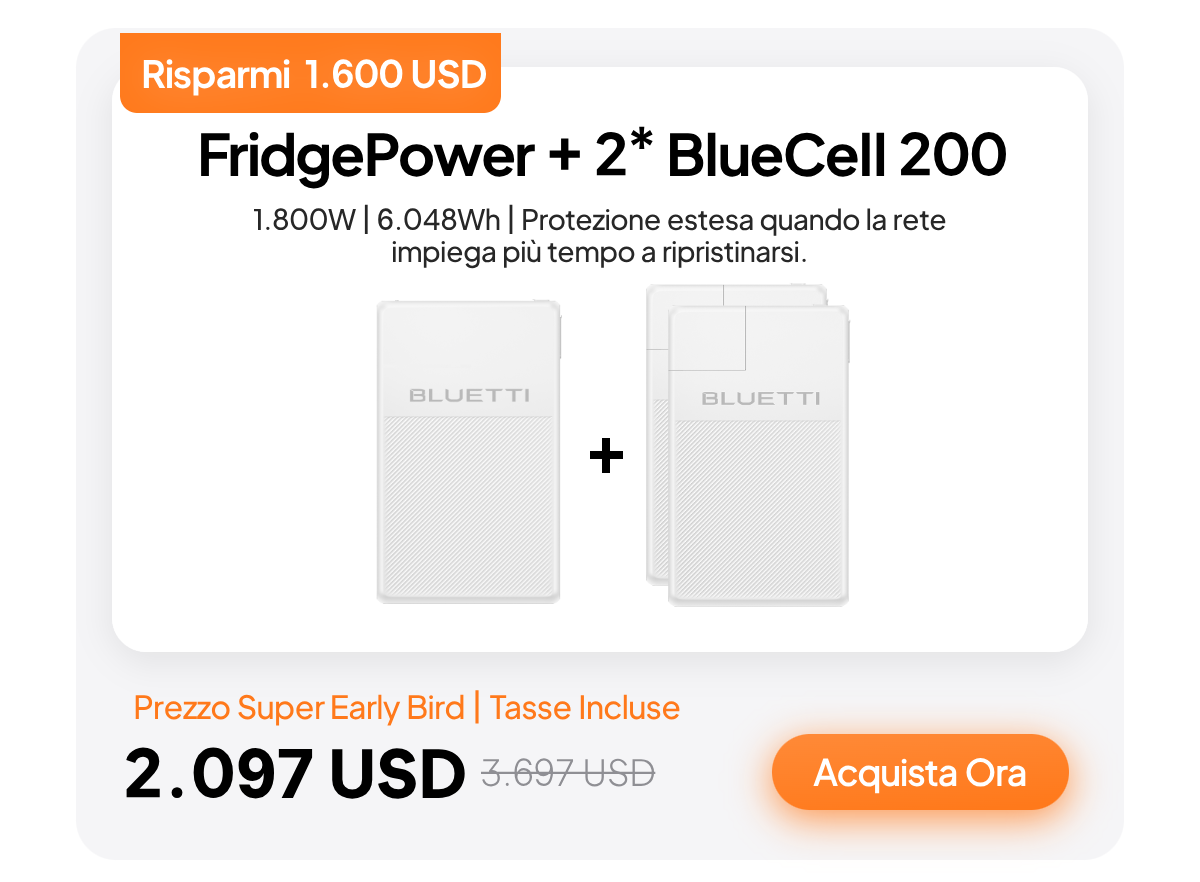The height and width of the screenshot is (882, 1200).
Task: Select the FridgePower unit image on the left
Action: coord(468,452)
